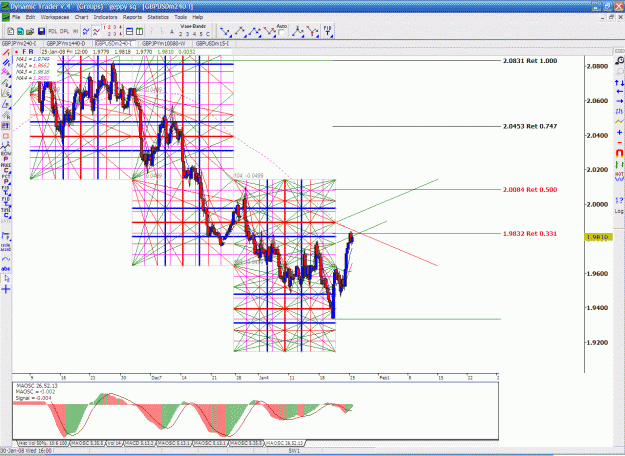Screen dimensions: 625x456
Task: Click the red magnet icon on right panel
Action: [x=619, y=153]
